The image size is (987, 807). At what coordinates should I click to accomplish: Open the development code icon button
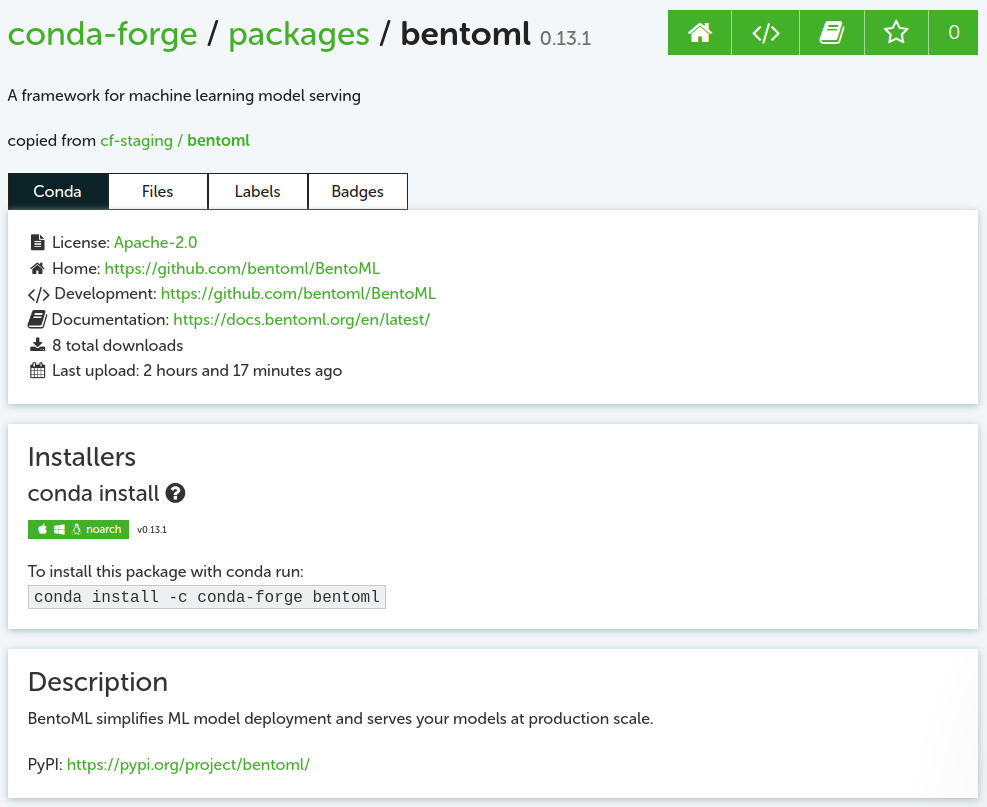(x=765, y=33)
